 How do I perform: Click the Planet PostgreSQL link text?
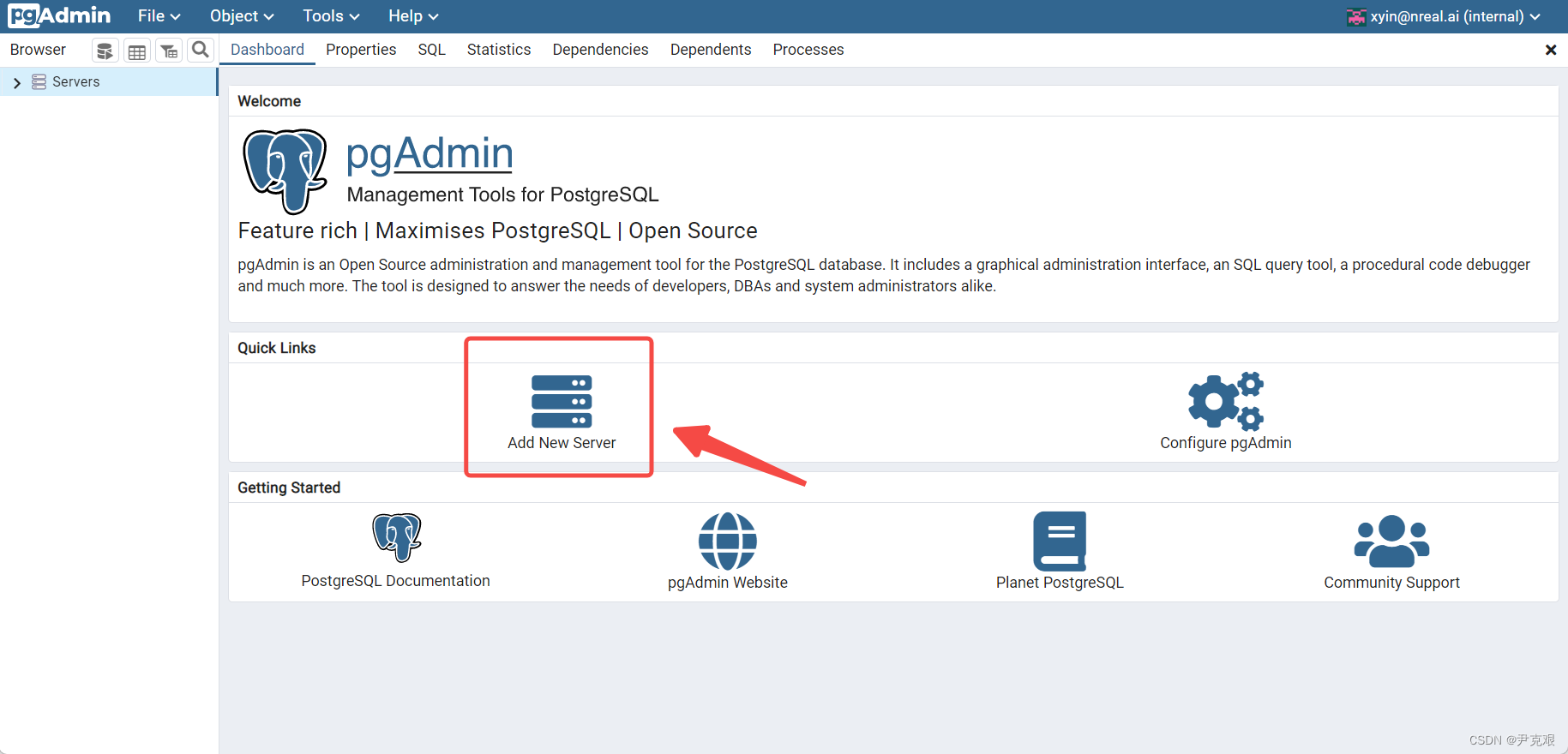pos(1060,583)
